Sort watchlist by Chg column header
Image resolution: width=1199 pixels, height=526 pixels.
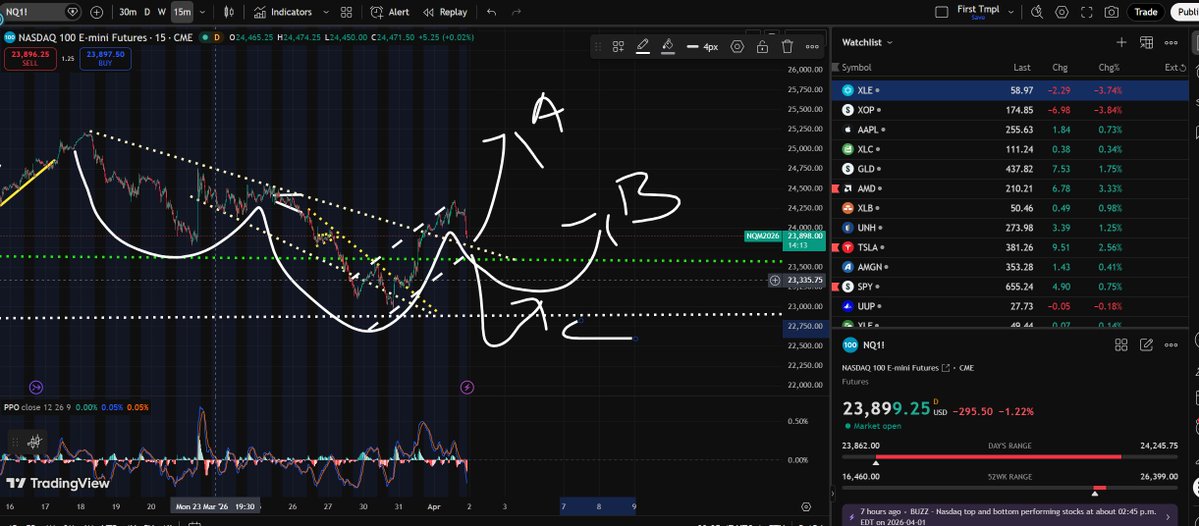(1060, 67)
